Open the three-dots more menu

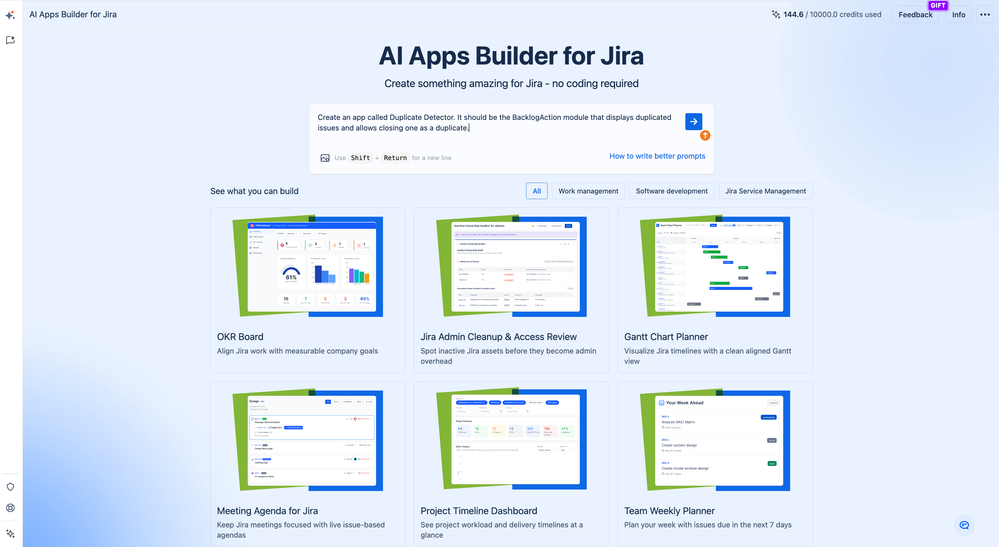tap(985, 15)
